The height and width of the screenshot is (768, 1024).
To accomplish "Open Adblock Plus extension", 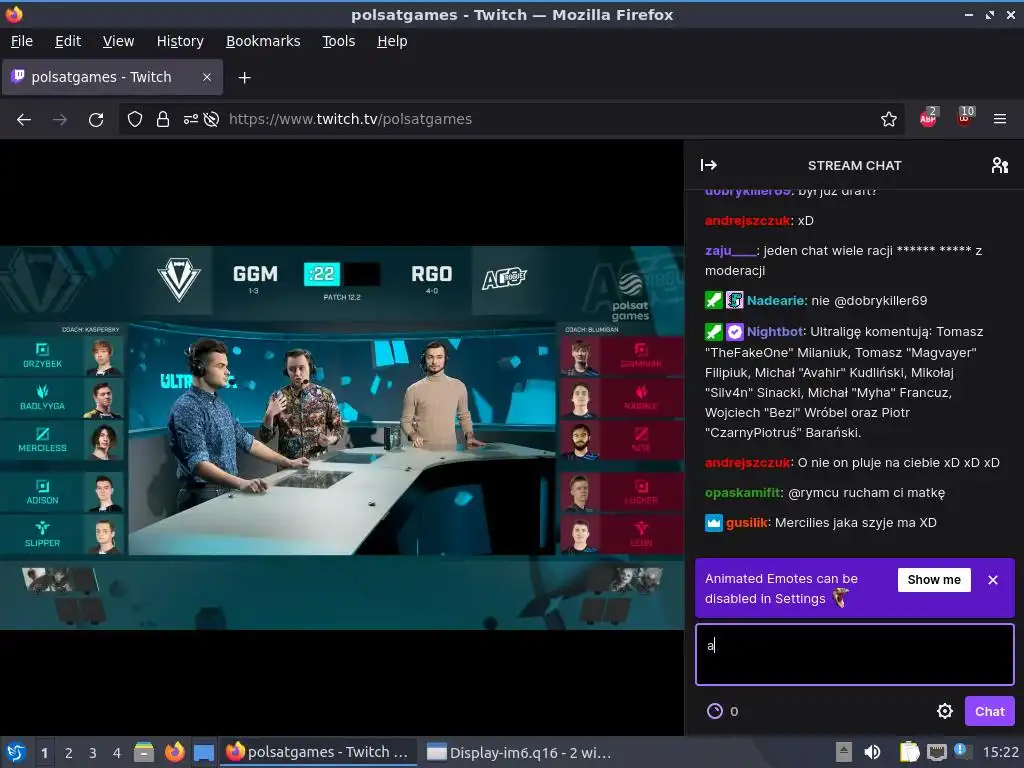I will [x=929, y=118].
